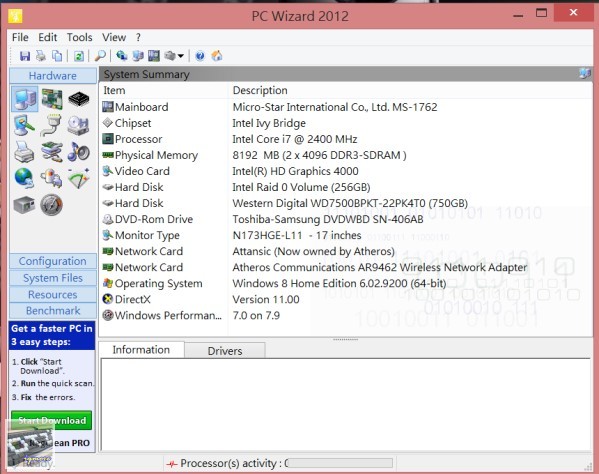Open the Tools menu

point(79,37)
